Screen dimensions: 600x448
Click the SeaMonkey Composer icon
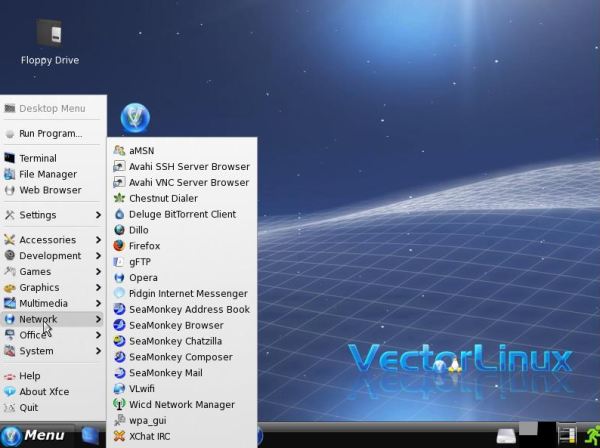pyautogui.click(x=119, y=357)
